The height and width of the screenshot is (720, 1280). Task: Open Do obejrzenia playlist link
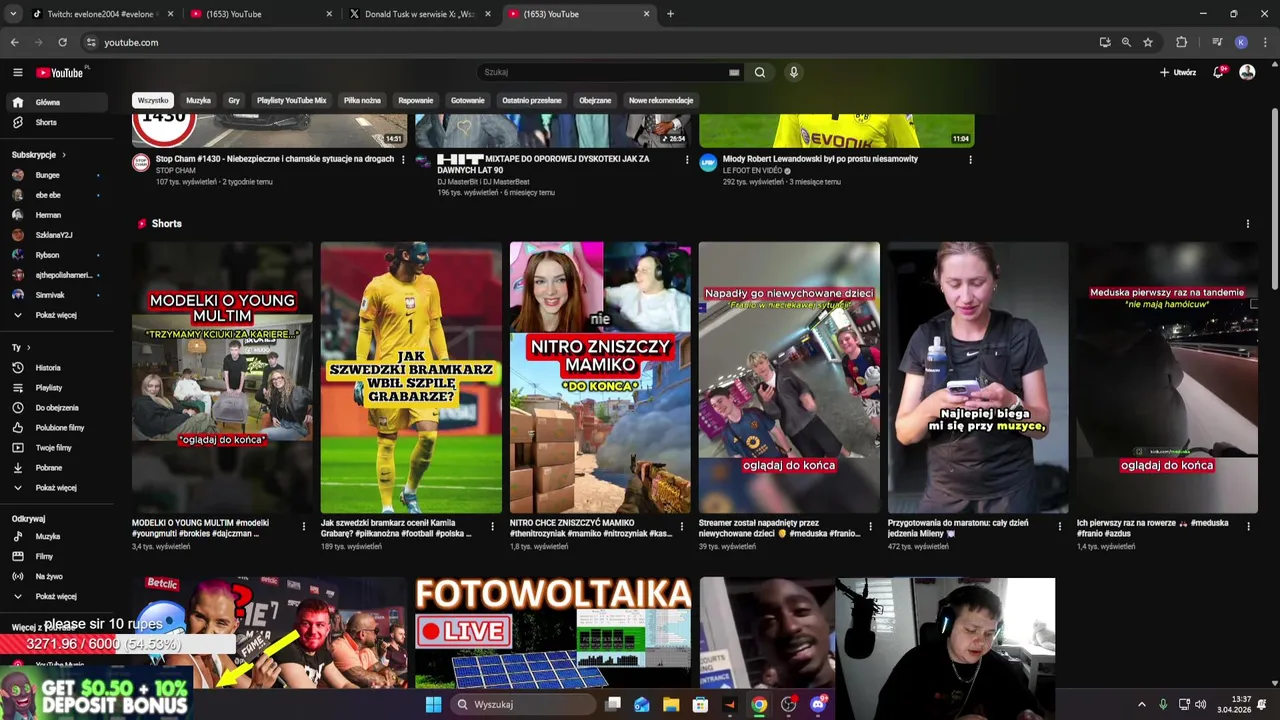pos(57,408)
